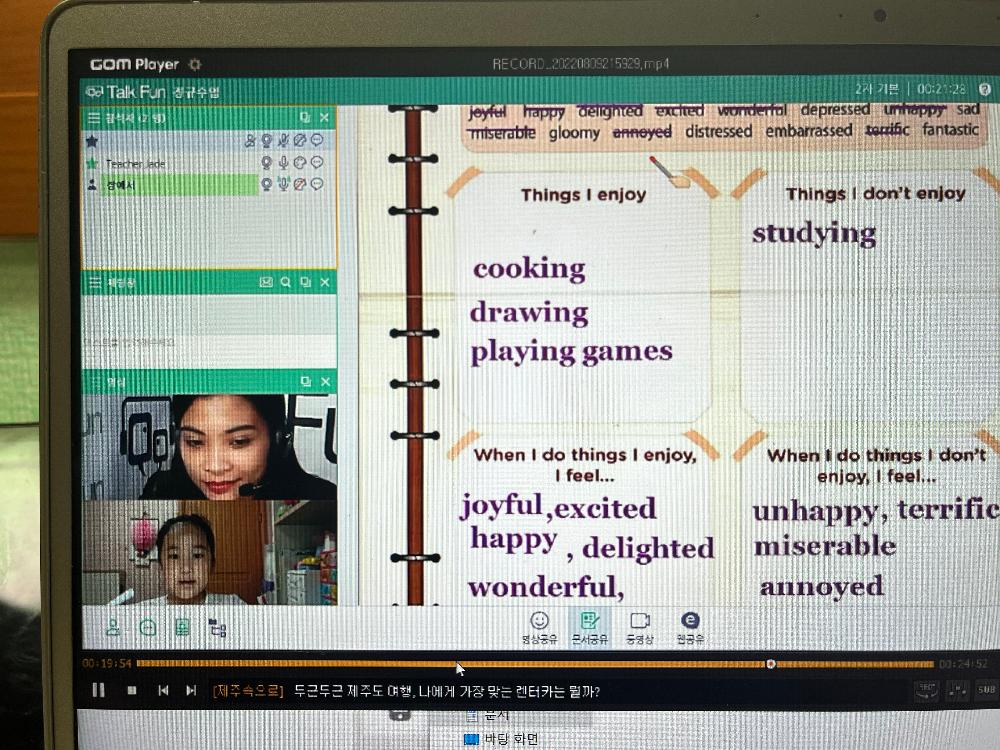Viewport: 1000px width, 750px height.
Task: Search within the chat panel
Action: (x=286, y=283)
